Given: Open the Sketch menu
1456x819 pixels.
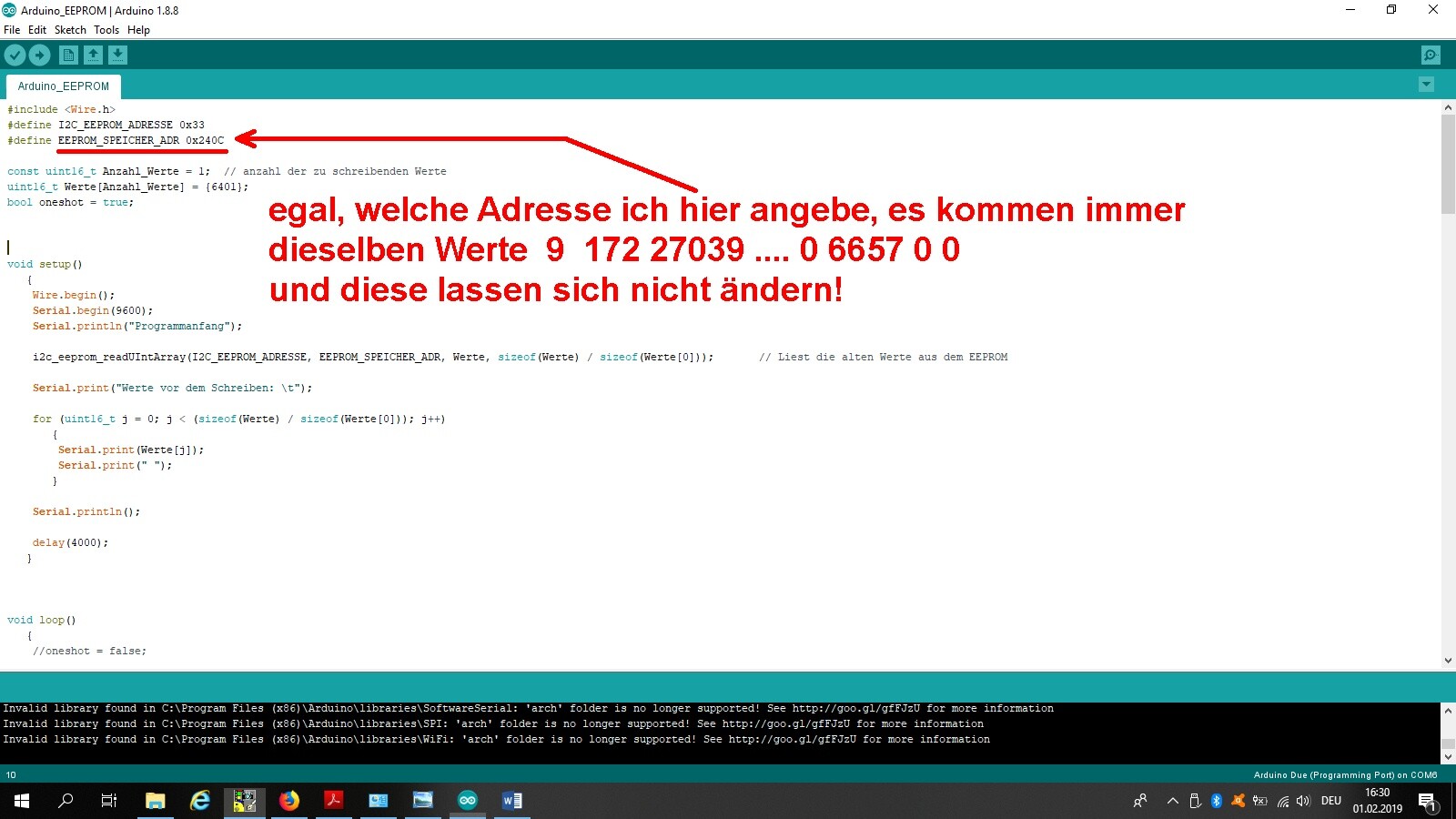Looking at the screenshot, I should tap(70, 29).
